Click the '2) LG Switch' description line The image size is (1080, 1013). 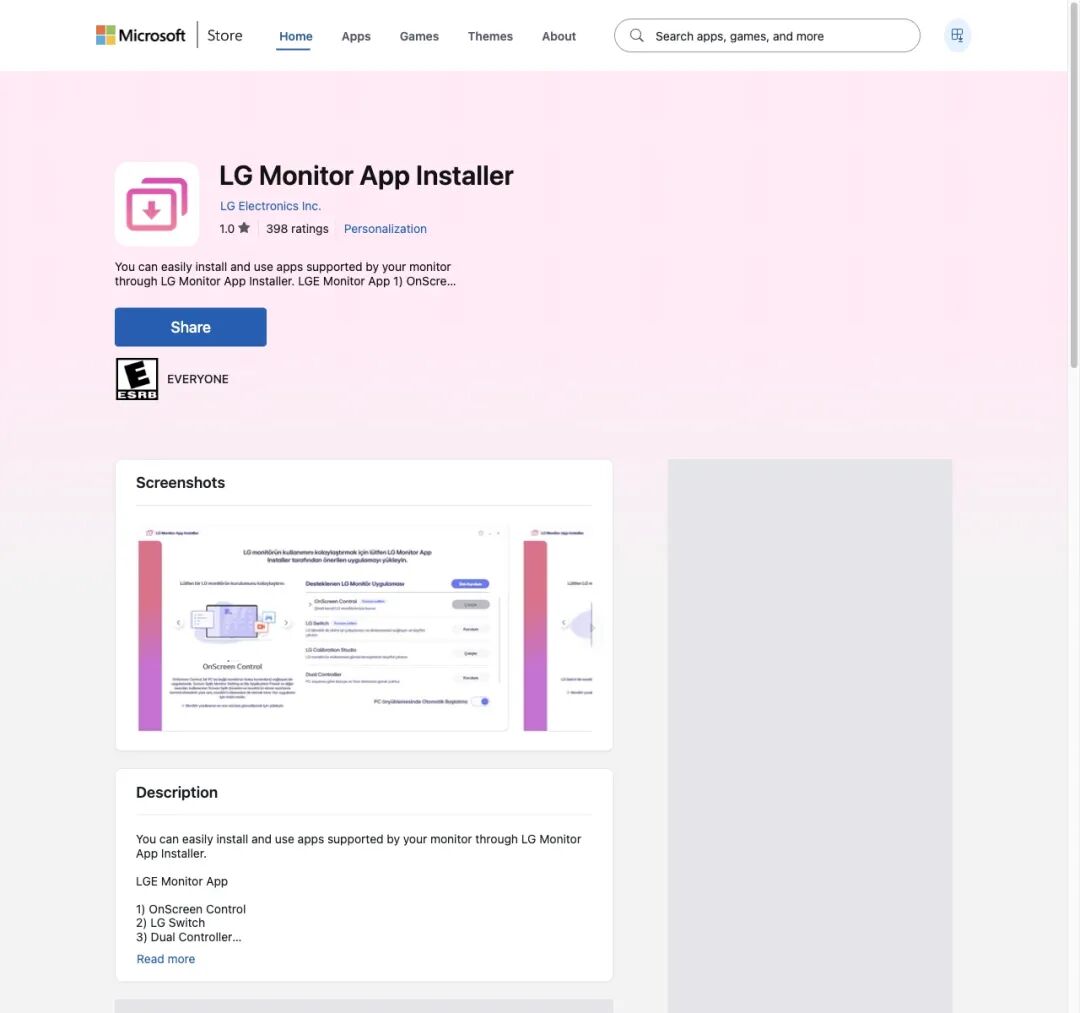click(x=170, y=923)
